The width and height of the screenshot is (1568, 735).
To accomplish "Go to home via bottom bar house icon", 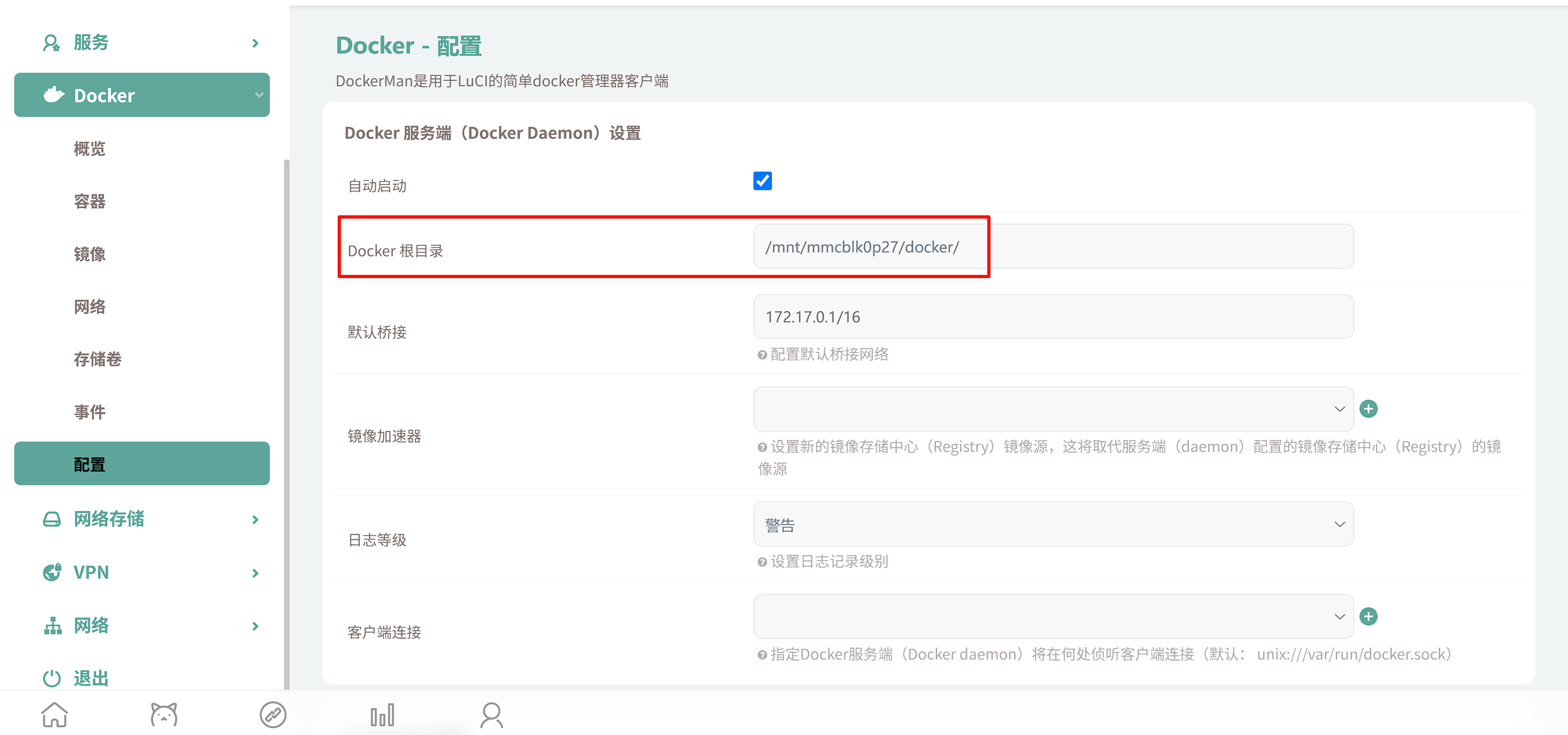I will (x=55, y=715).
